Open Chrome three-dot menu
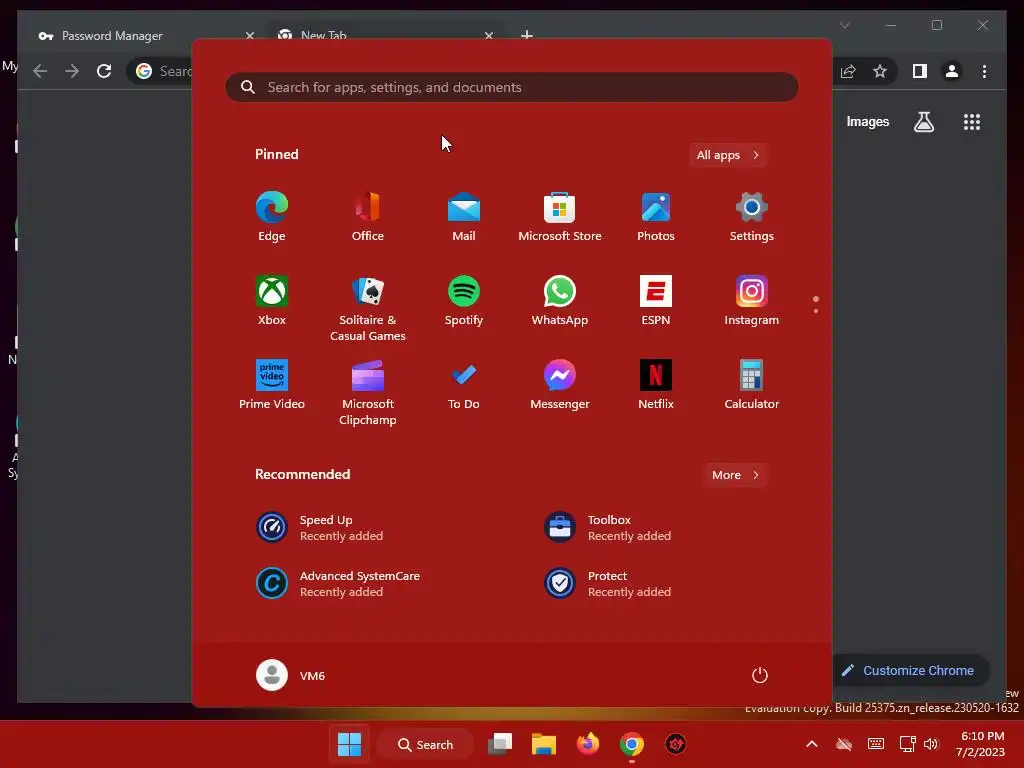The width and height of the screenshot is (1024, 768). 984,71
